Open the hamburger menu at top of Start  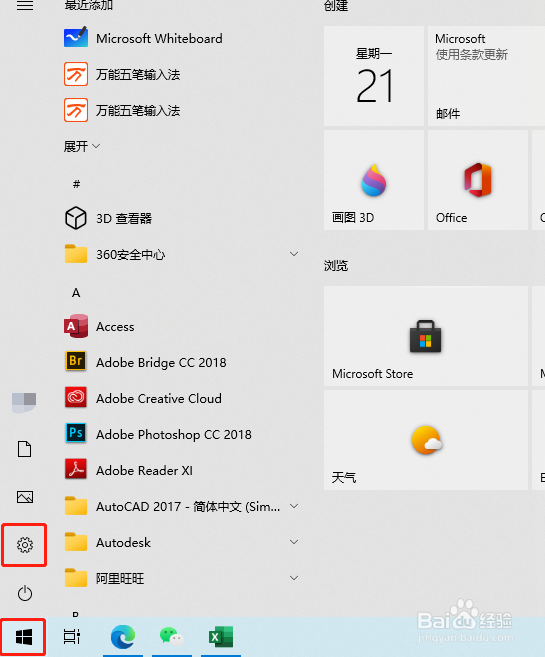point(25,6)
